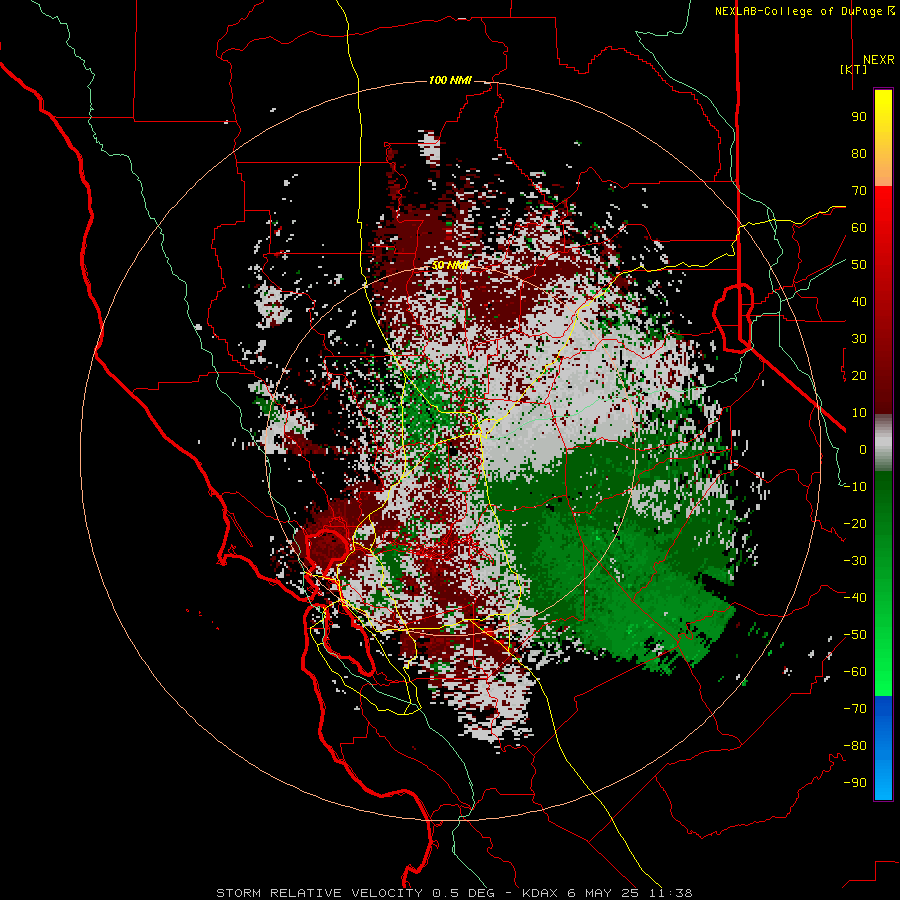Click the NEXLAB-College of DuPage title text
This screenshot has height=900, width=900.
pos(804,11)
